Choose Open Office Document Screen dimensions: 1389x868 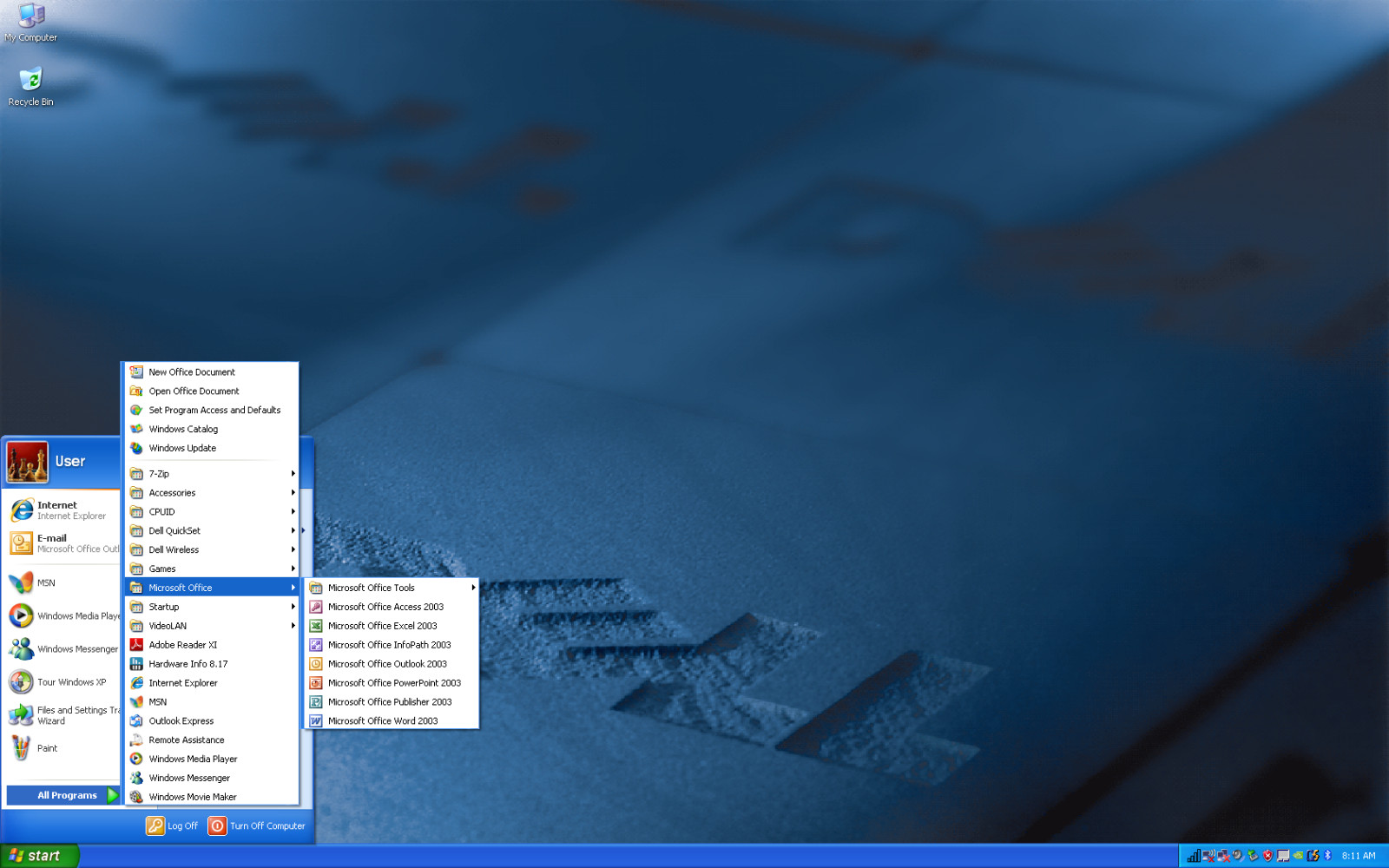tap(212, 391)
